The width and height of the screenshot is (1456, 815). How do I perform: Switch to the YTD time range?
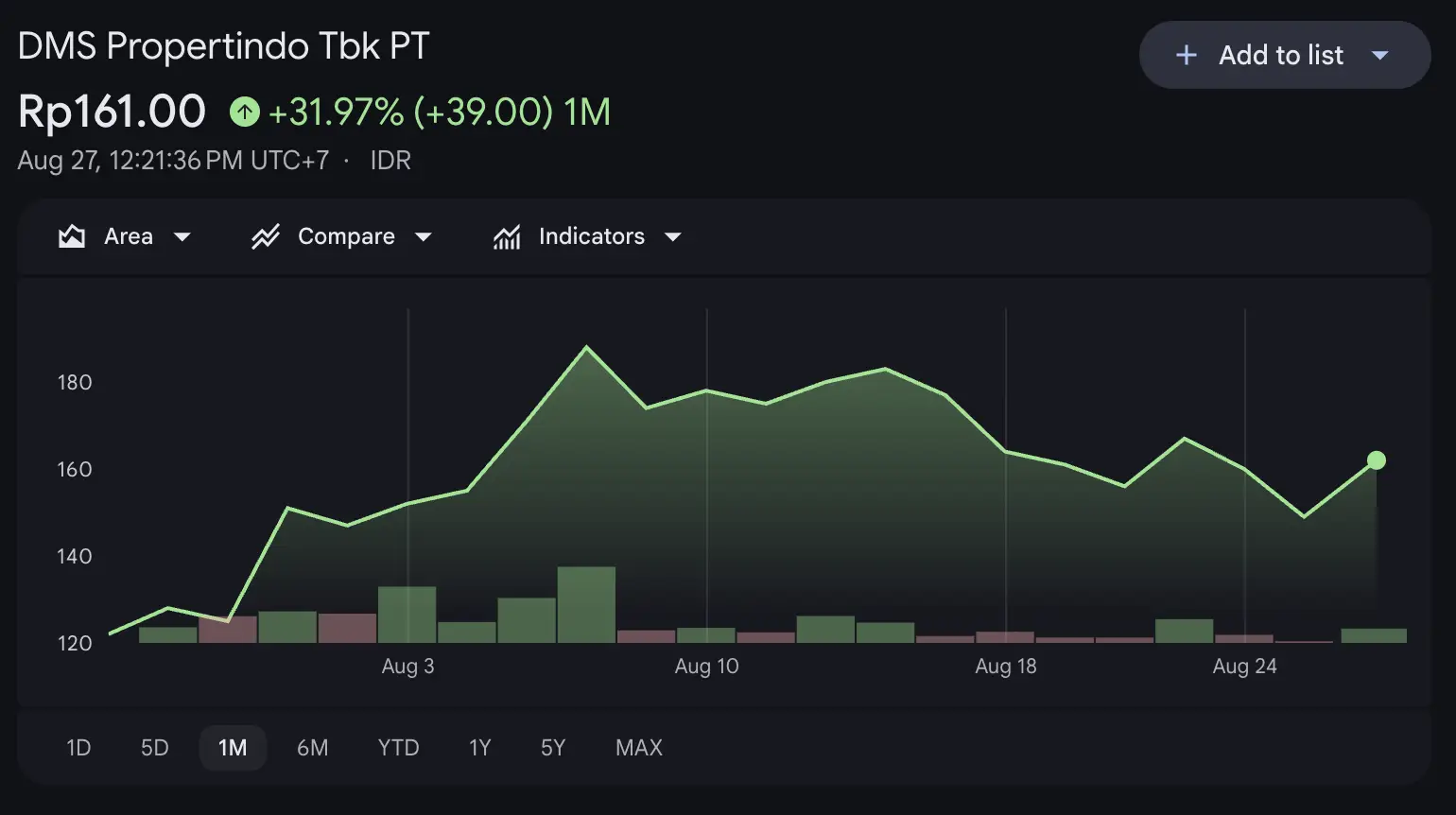[398, 748]
